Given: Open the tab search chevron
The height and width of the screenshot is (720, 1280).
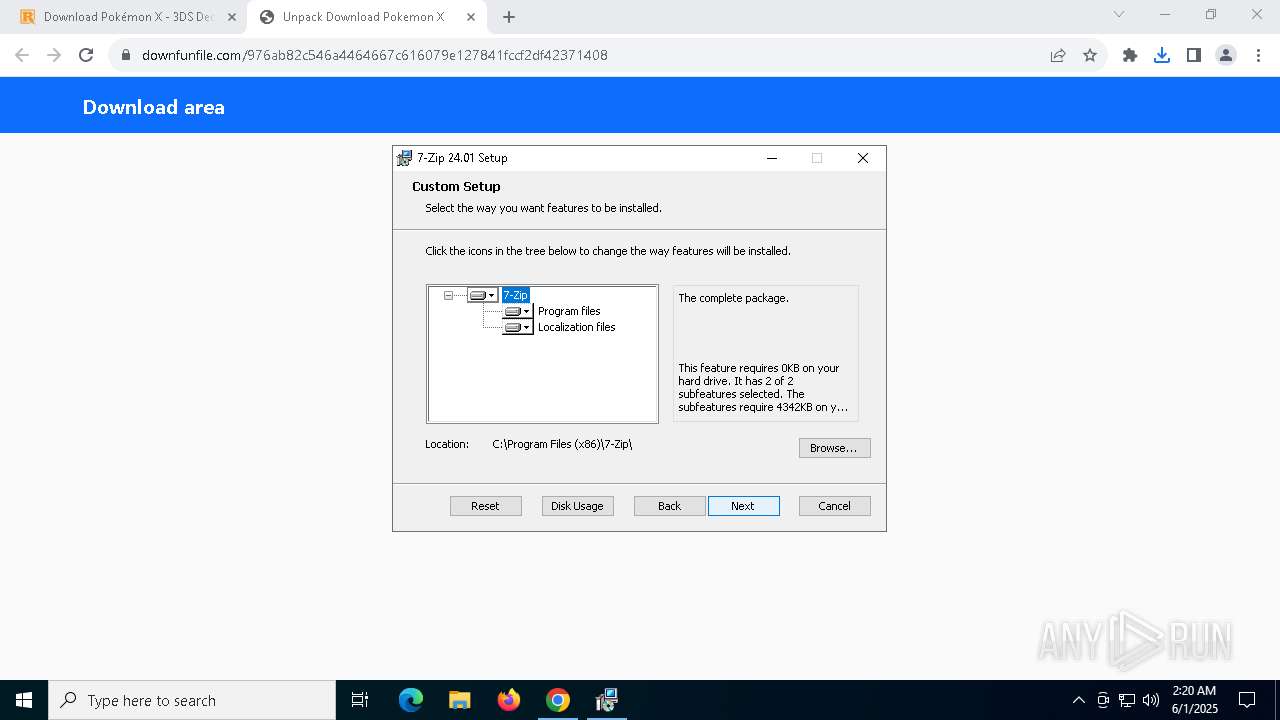Looking at the screenshot, I should 1119,14.
